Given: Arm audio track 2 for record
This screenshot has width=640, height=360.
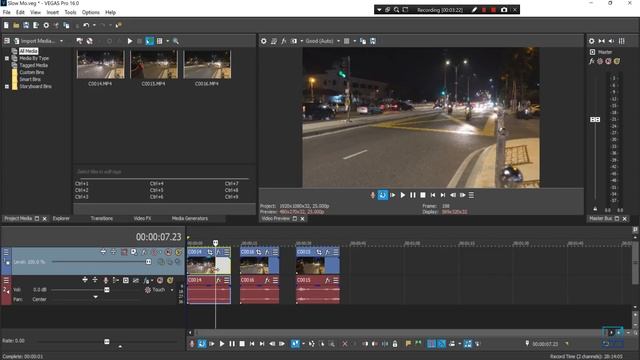Looking at the screenshot, I should coord(106,280).
